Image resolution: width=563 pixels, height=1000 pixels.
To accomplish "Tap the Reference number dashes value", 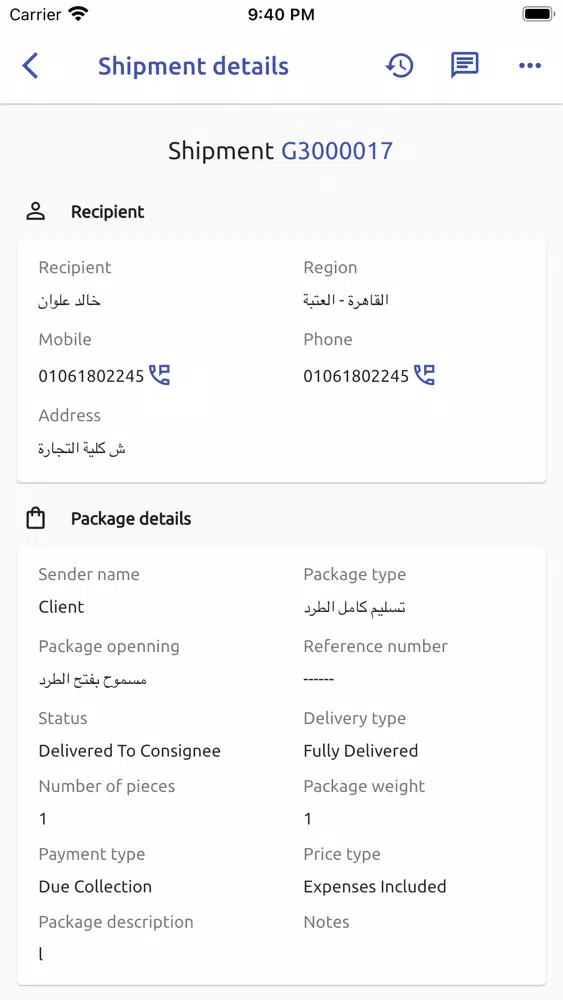I will coord(319,679).
